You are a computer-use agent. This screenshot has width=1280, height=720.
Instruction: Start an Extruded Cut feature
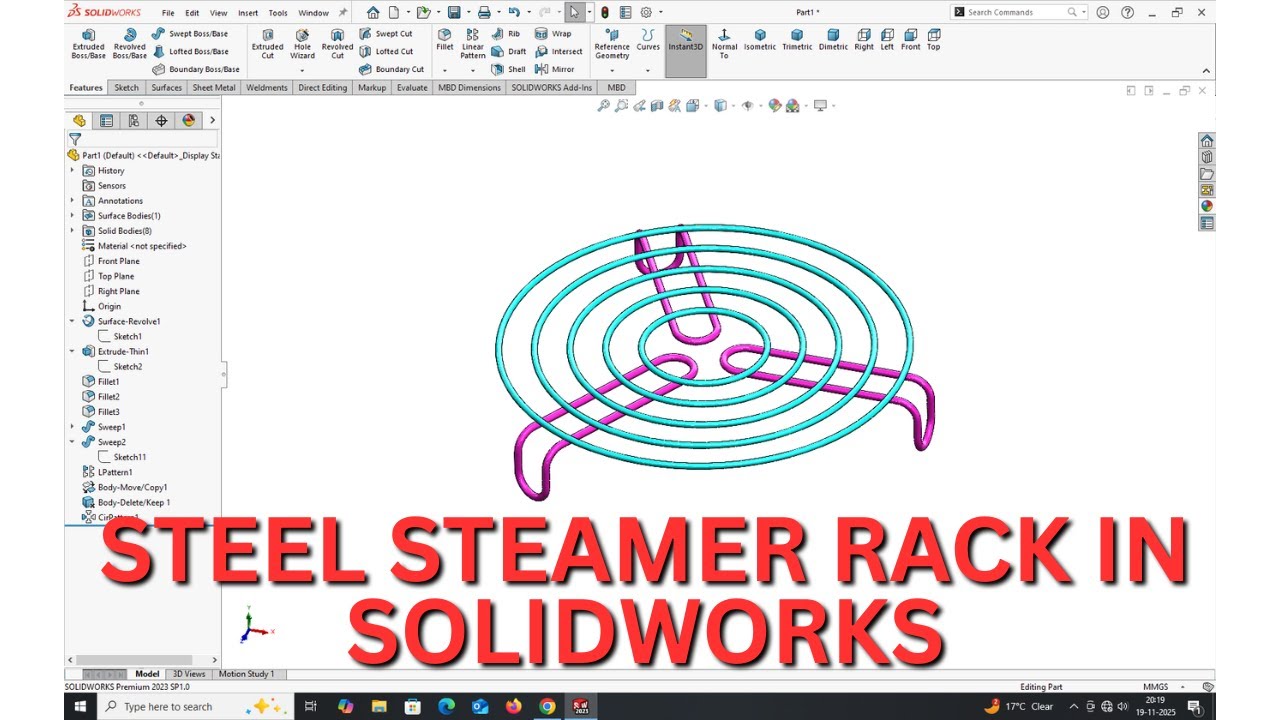[x=267, y=44]
